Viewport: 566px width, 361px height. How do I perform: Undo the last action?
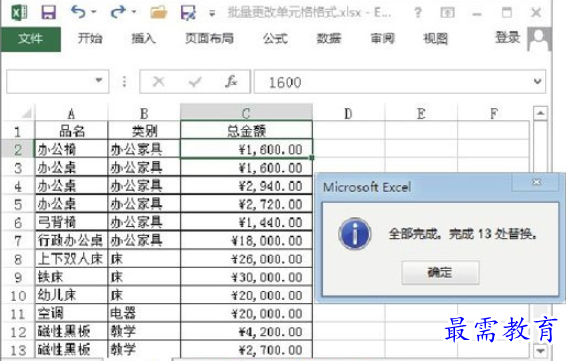[x=78, y=12]
